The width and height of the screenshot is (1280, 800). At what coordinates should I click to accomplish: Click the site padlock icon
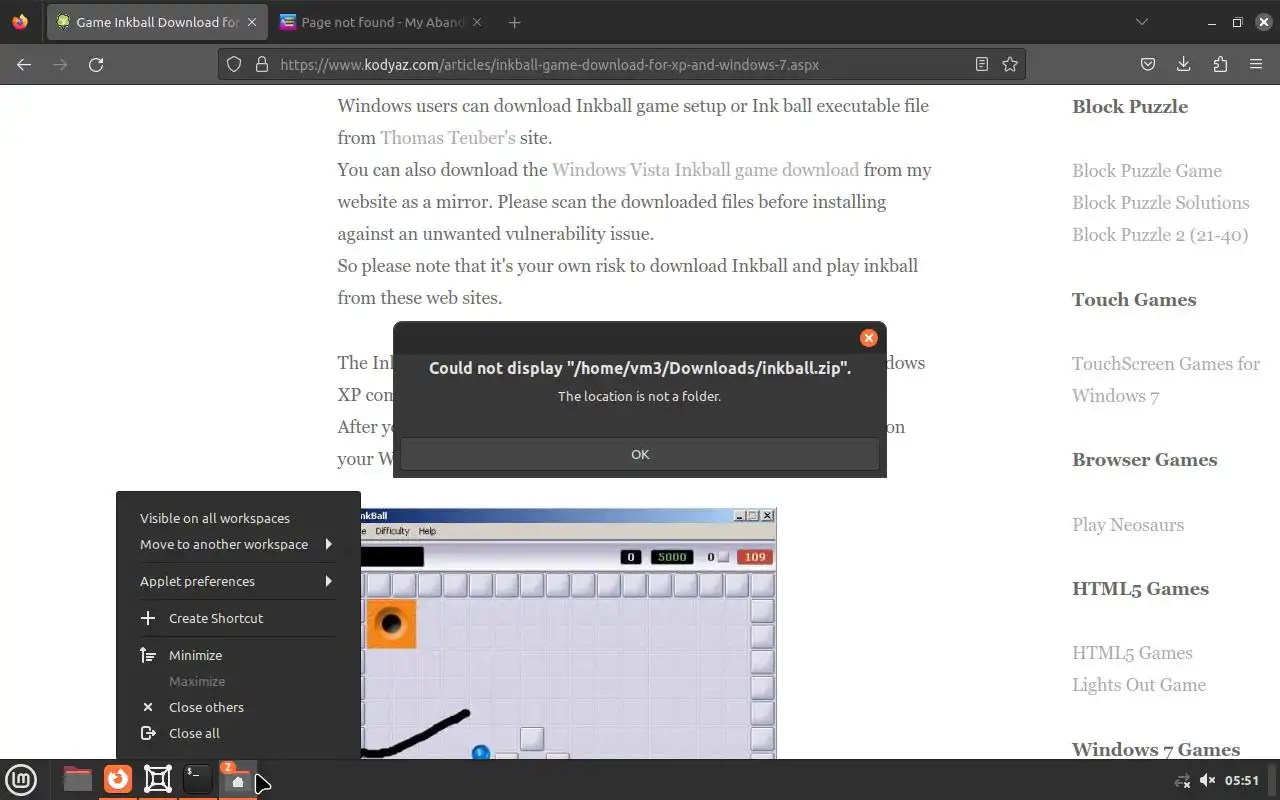262,64
